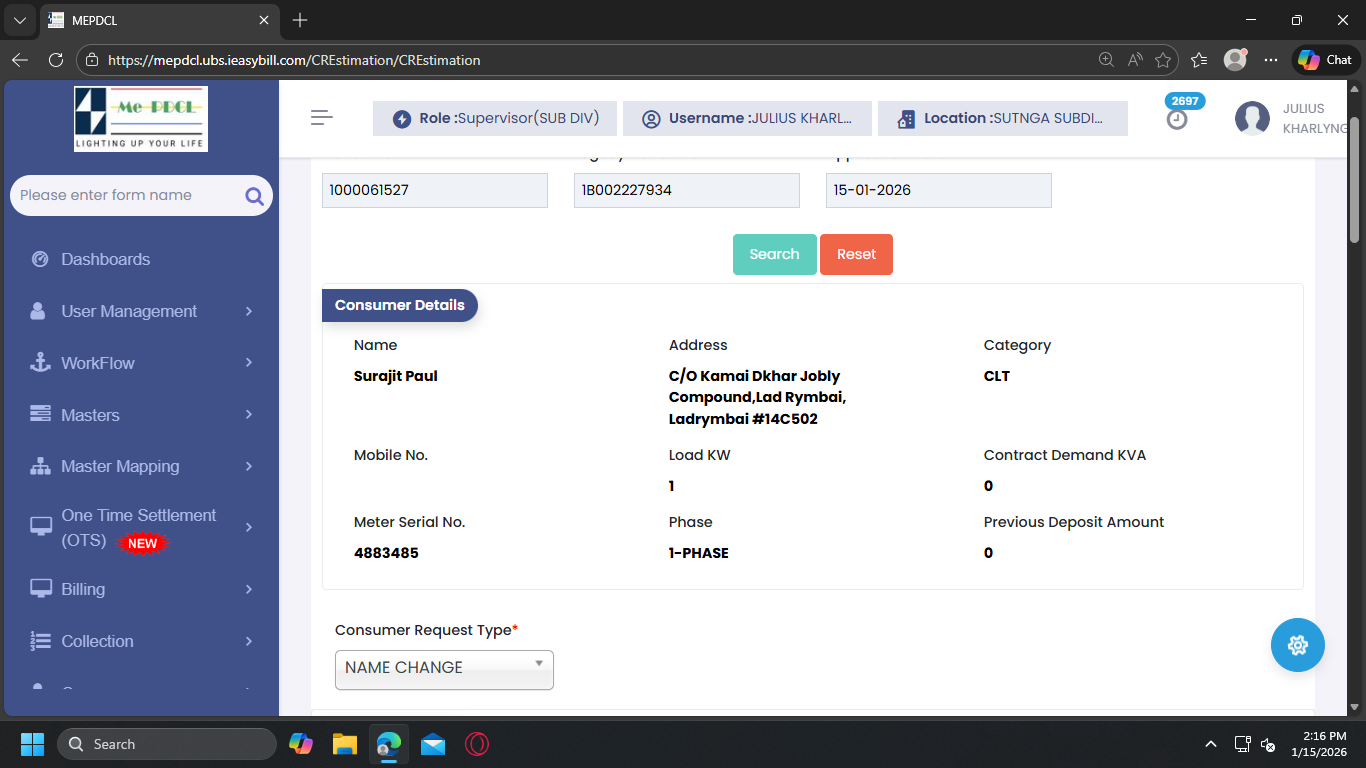Image resolution: width=1366 pixels, height=768 pixels.
Task: Click the Username Julius chip
Action: [x=747, y=118]
